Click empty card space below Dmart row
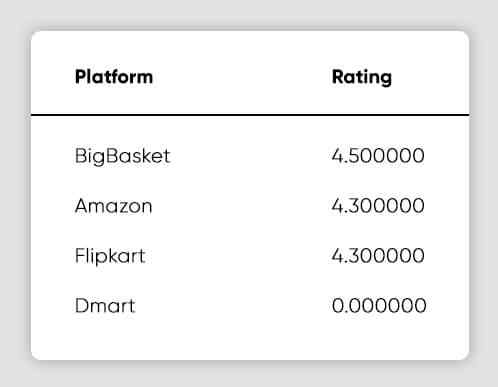Image resolution: width=498 pixels, height=387 pixels. click(x=250, y=338)
